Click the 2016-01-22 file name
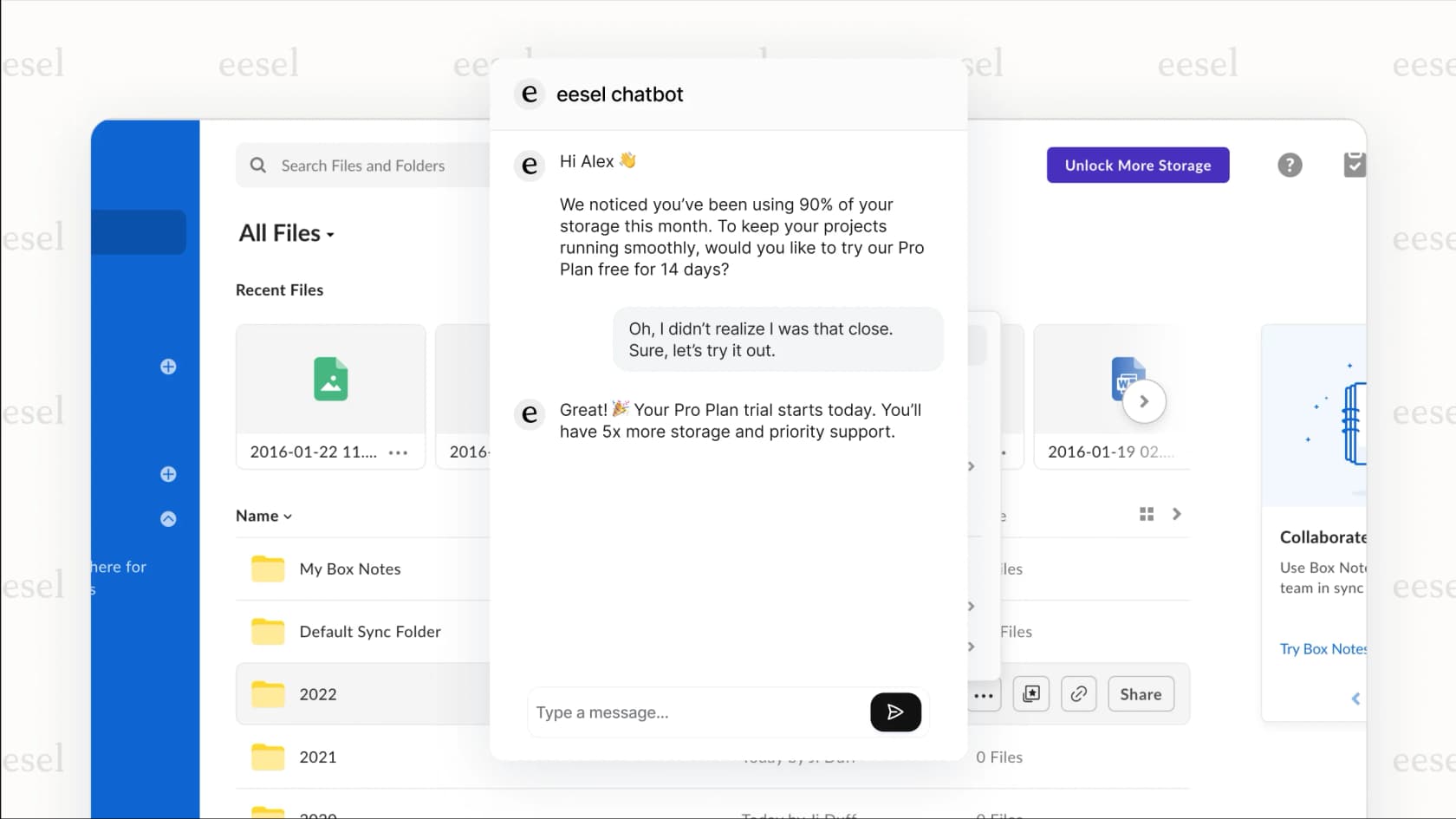The height and width of the screenshot is (819, 1456). (314, 452)
